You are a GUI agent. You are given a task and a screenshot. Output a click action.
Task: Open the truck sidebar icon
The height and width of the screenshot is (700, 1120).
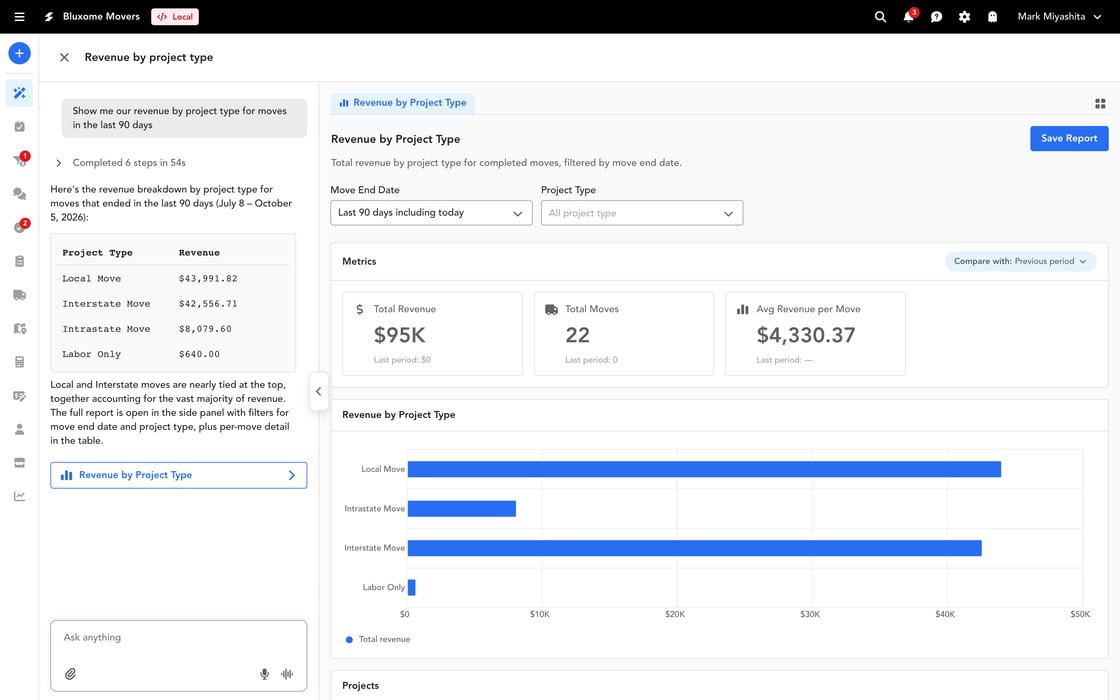(19, 294)
